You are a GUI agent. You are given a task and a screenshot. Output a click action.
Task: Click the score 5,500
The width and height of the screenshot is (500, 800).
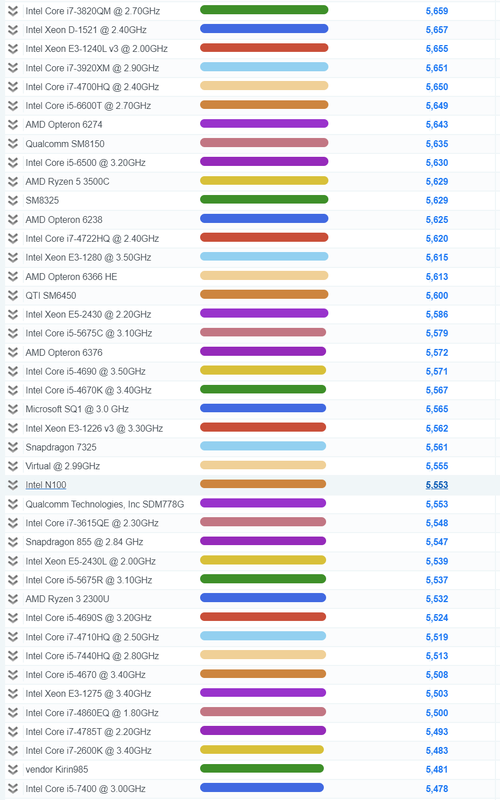pos(437,713)
